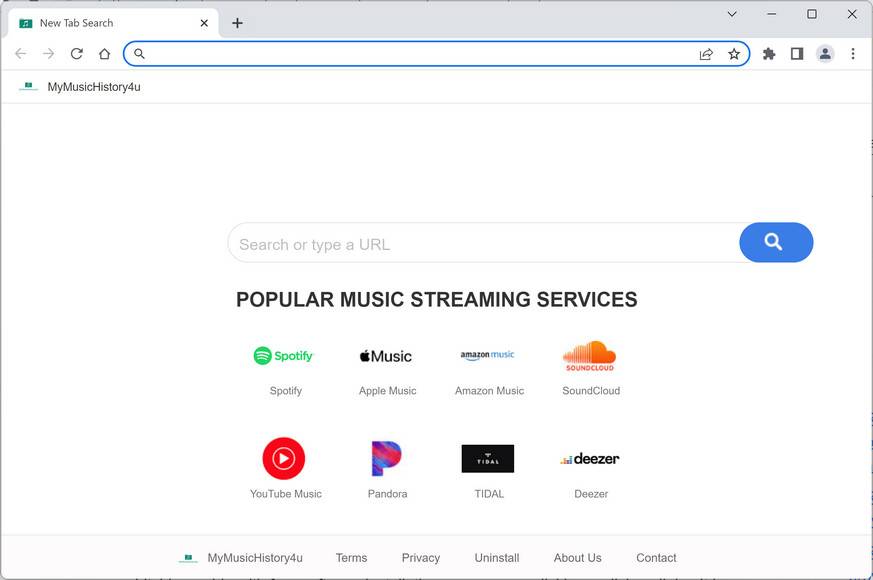Select the New Tab Search tab

[x=113, y=23]
